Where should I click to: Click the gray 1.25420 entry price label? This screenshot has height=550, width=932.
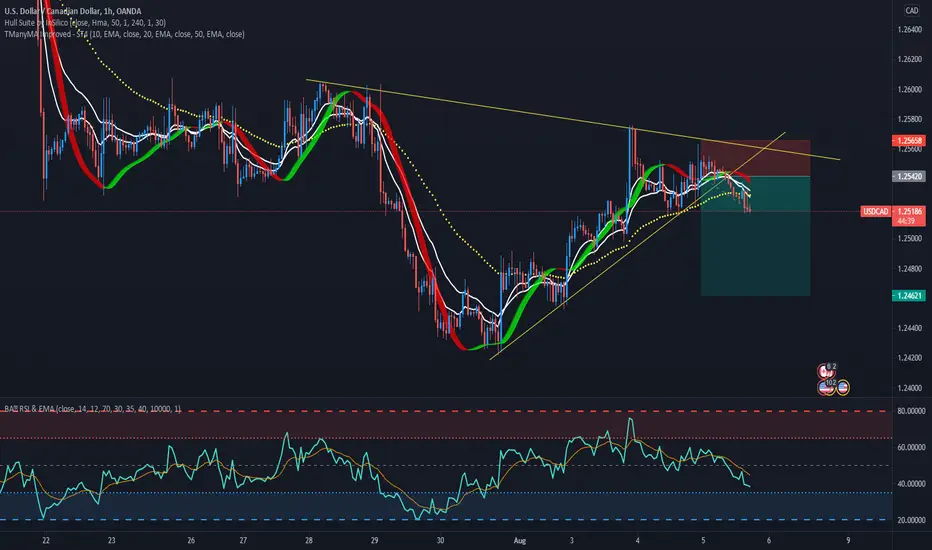[908, 177]
